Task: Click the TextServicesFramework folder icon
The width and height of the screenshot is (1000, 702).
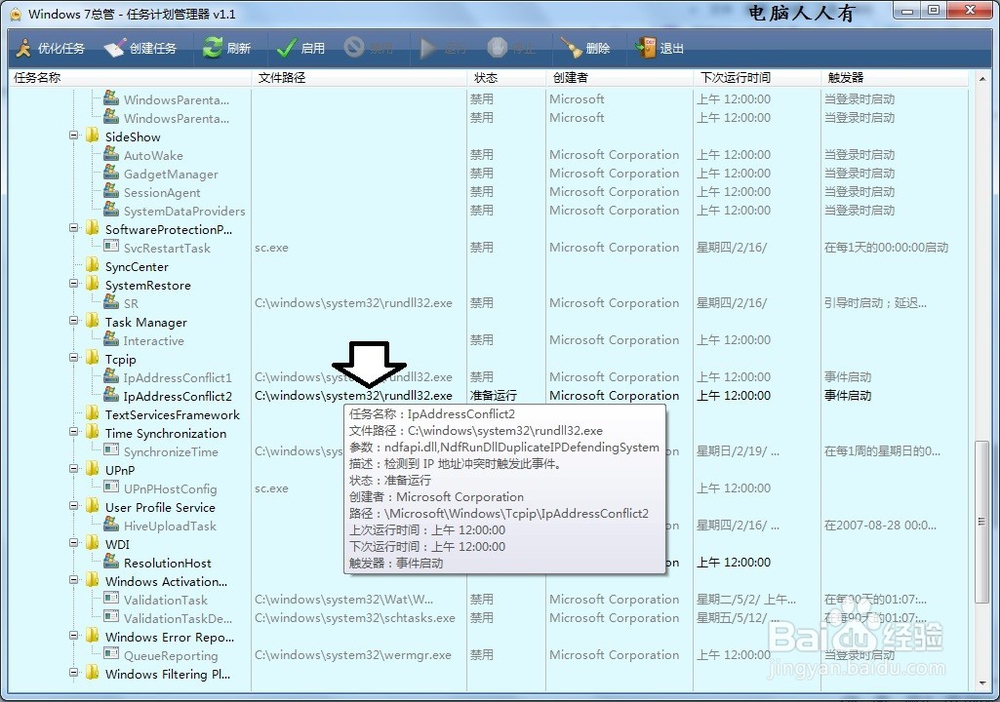Action: click(x=92, y=413)
